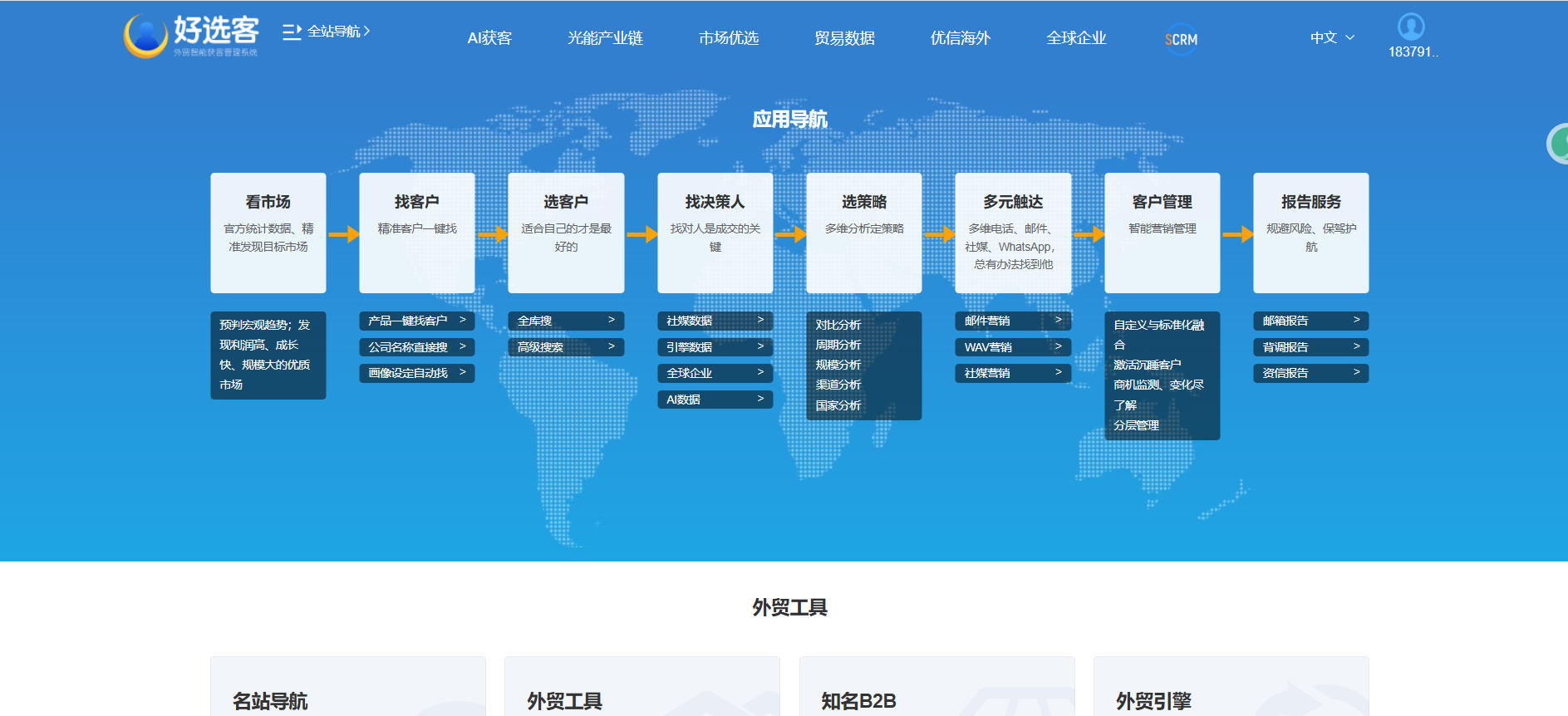Select the 多元触达 step card
Viewport: 1568px width, 716px height.
tap(1012, 233)
